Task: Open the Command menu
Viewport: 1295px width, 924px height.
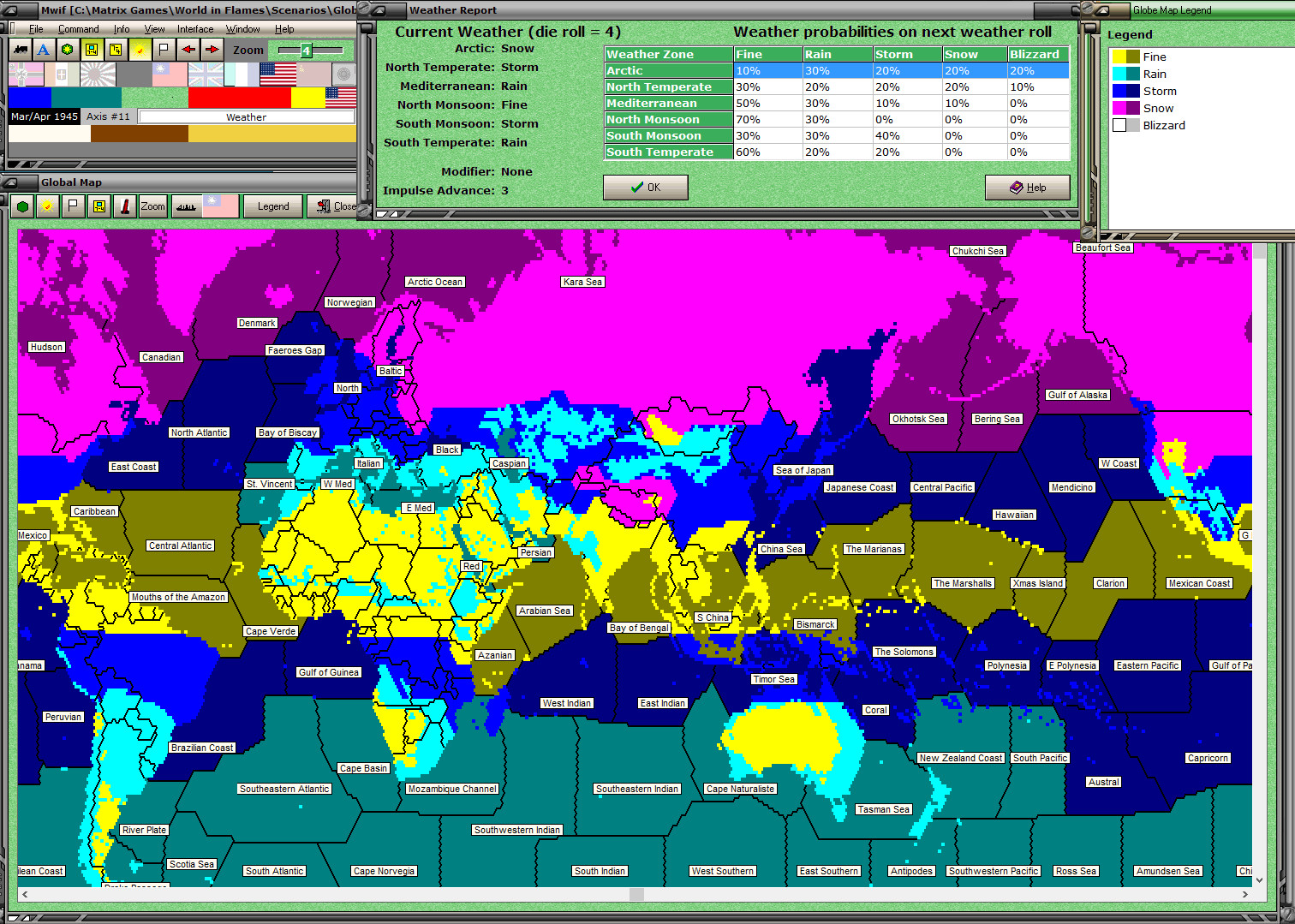Action: (x=79, y=29)
